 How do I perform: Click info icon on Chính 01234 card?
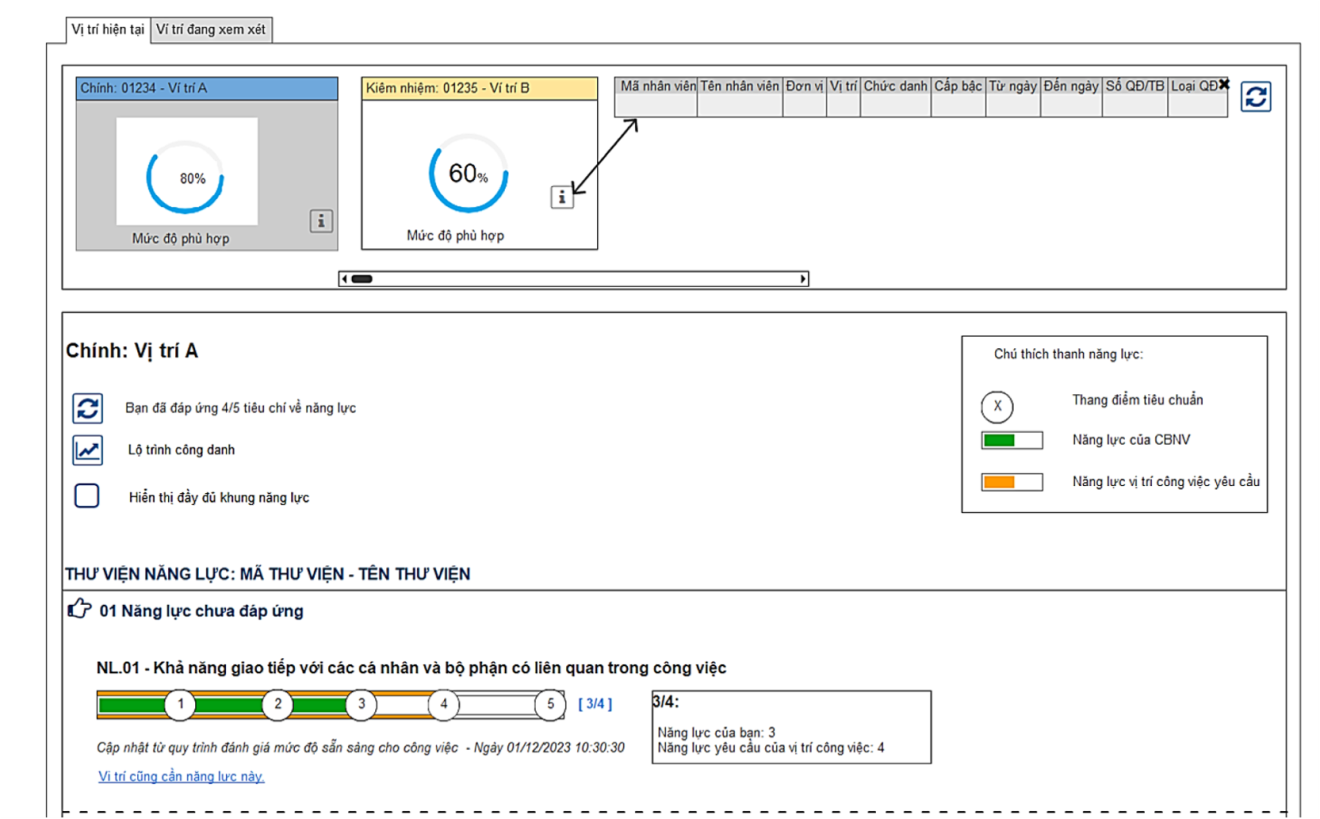coord(320,221)
